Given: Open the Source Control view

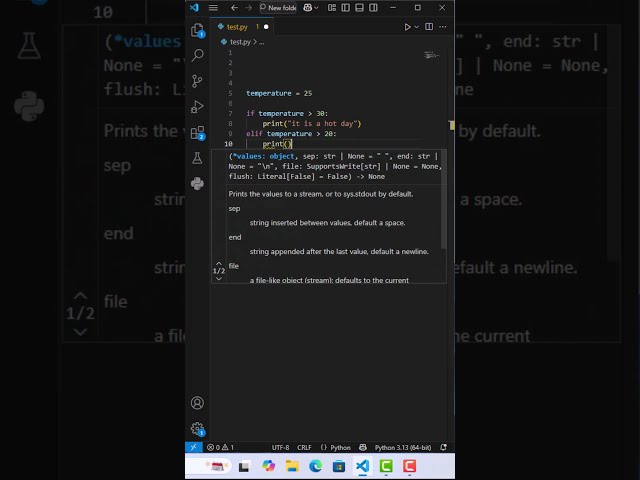Looking at the screenshot, I should coord(198,81).
